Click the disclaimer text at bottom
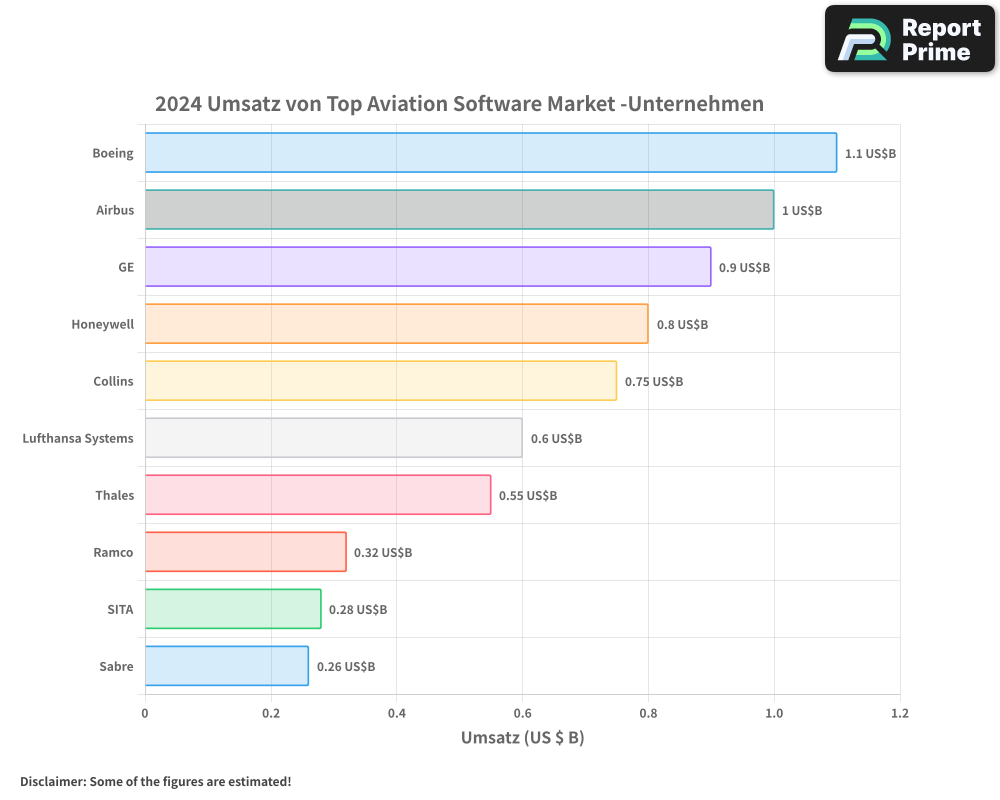The image size is (1000, 800). click(155, 782)
